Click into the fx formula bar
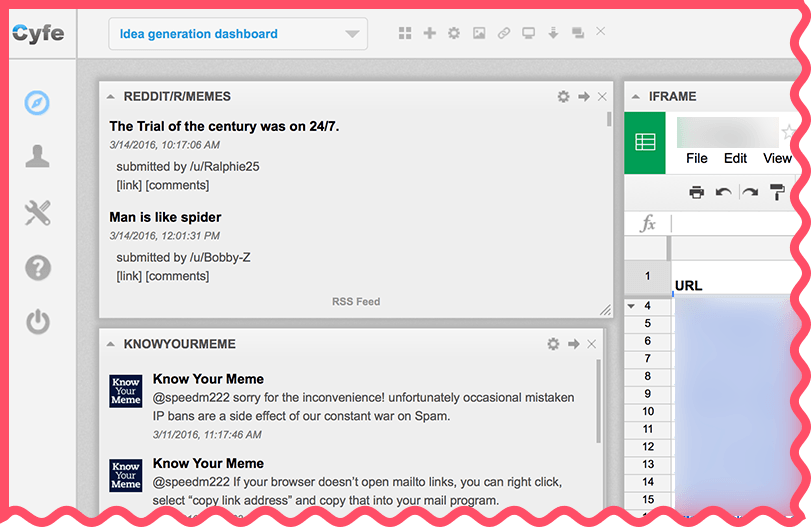 (734, 223)
